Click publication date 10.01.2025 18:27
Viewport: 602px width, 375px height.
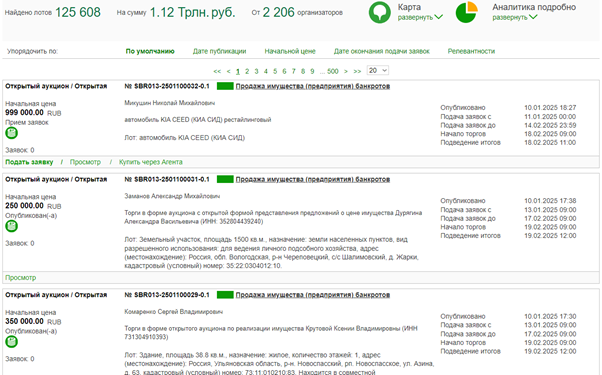point(550,107)
